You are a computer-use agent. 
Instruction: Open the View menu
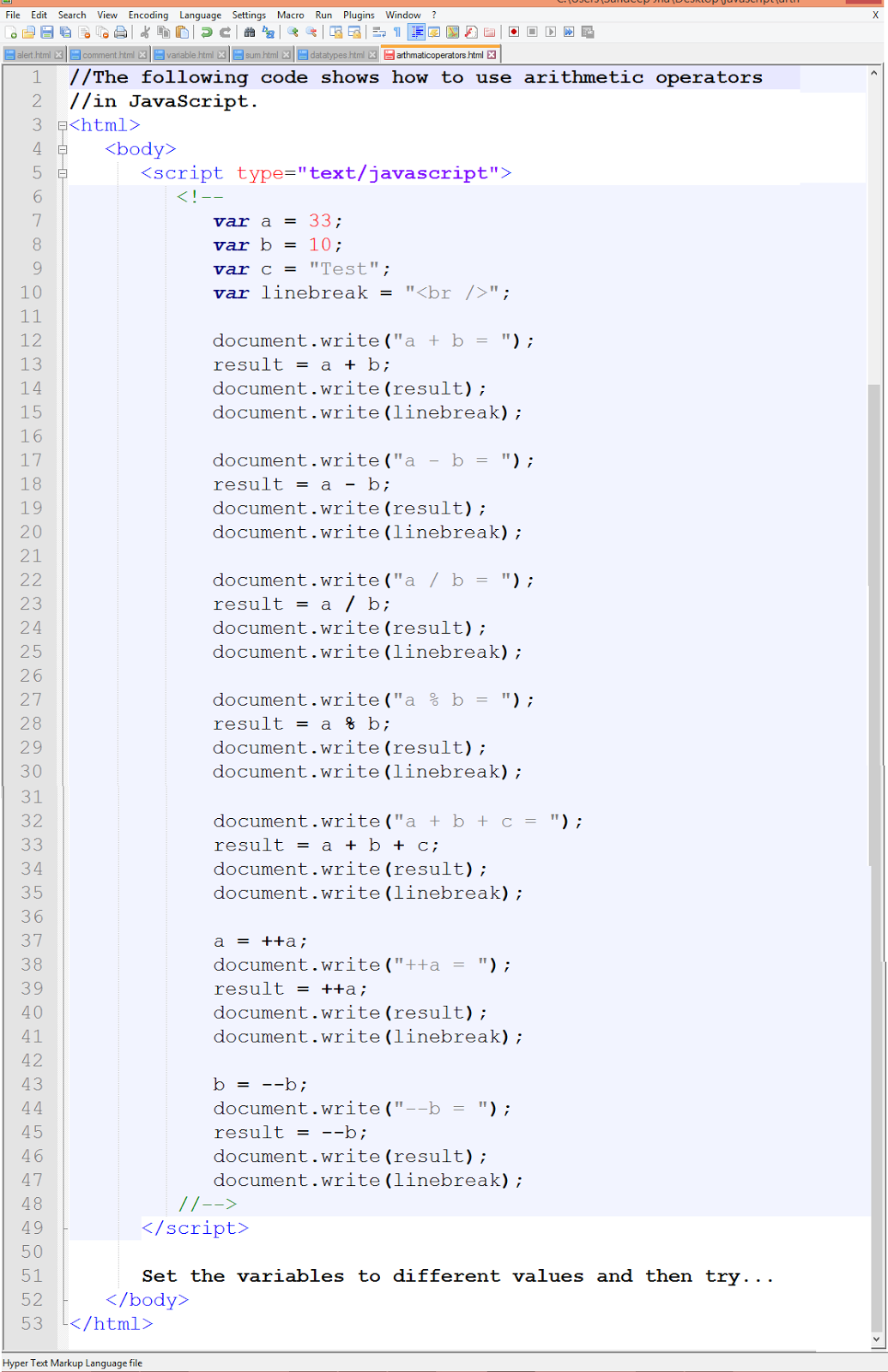coord(107,15)
